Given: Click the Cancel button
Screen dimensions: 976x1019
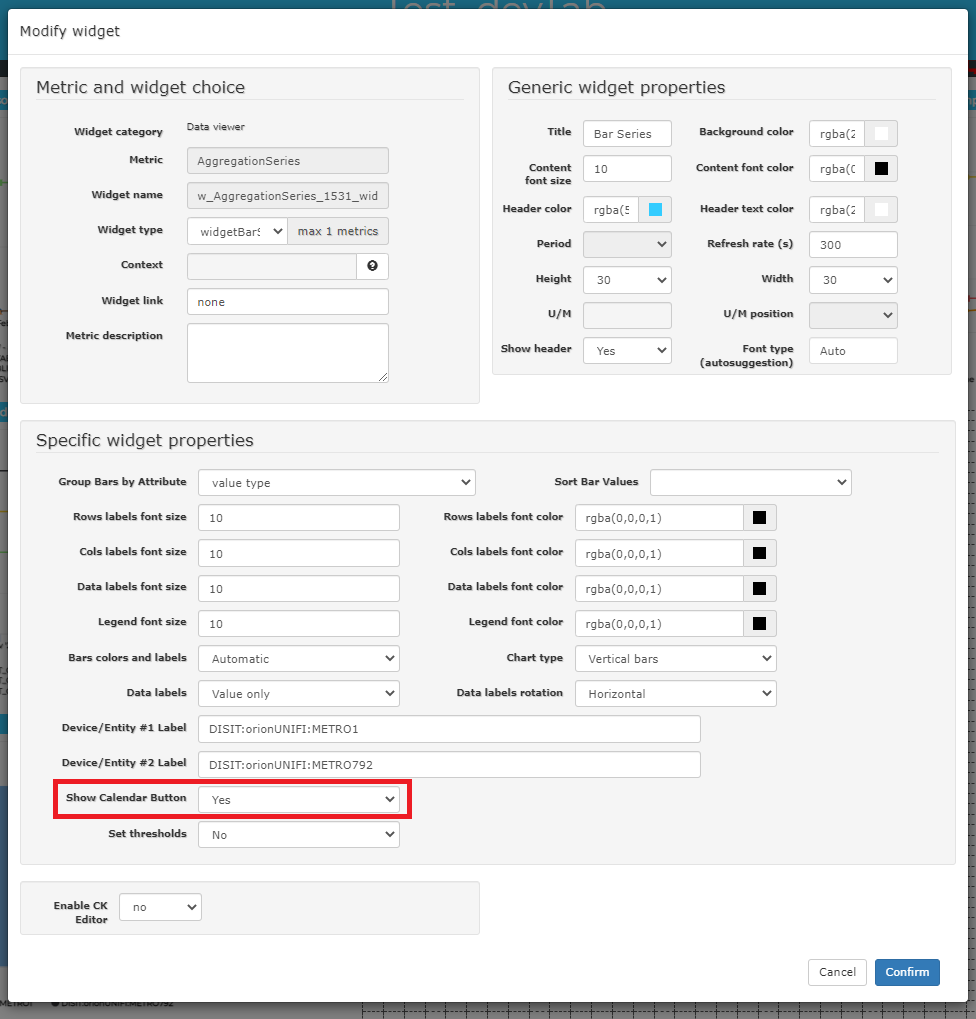Looking at the screenshot, I should (x=837, y=972).
